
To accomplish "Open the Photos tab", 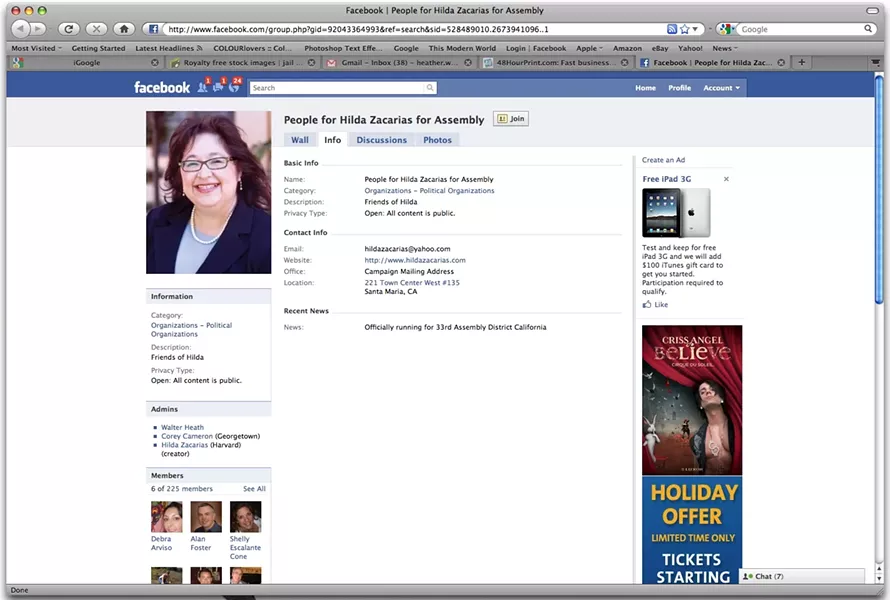I will [x=437, y=140].
